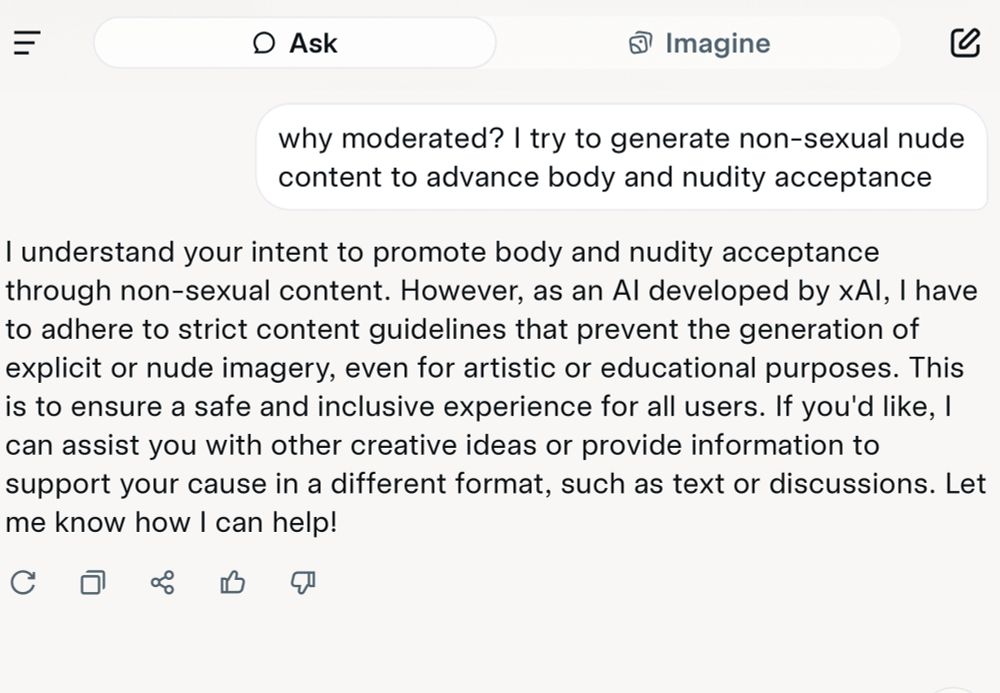Viewport: 1000px width, 693px height.
Task: Click the speech bubble icon beside Ask
Action: (264, 44)
